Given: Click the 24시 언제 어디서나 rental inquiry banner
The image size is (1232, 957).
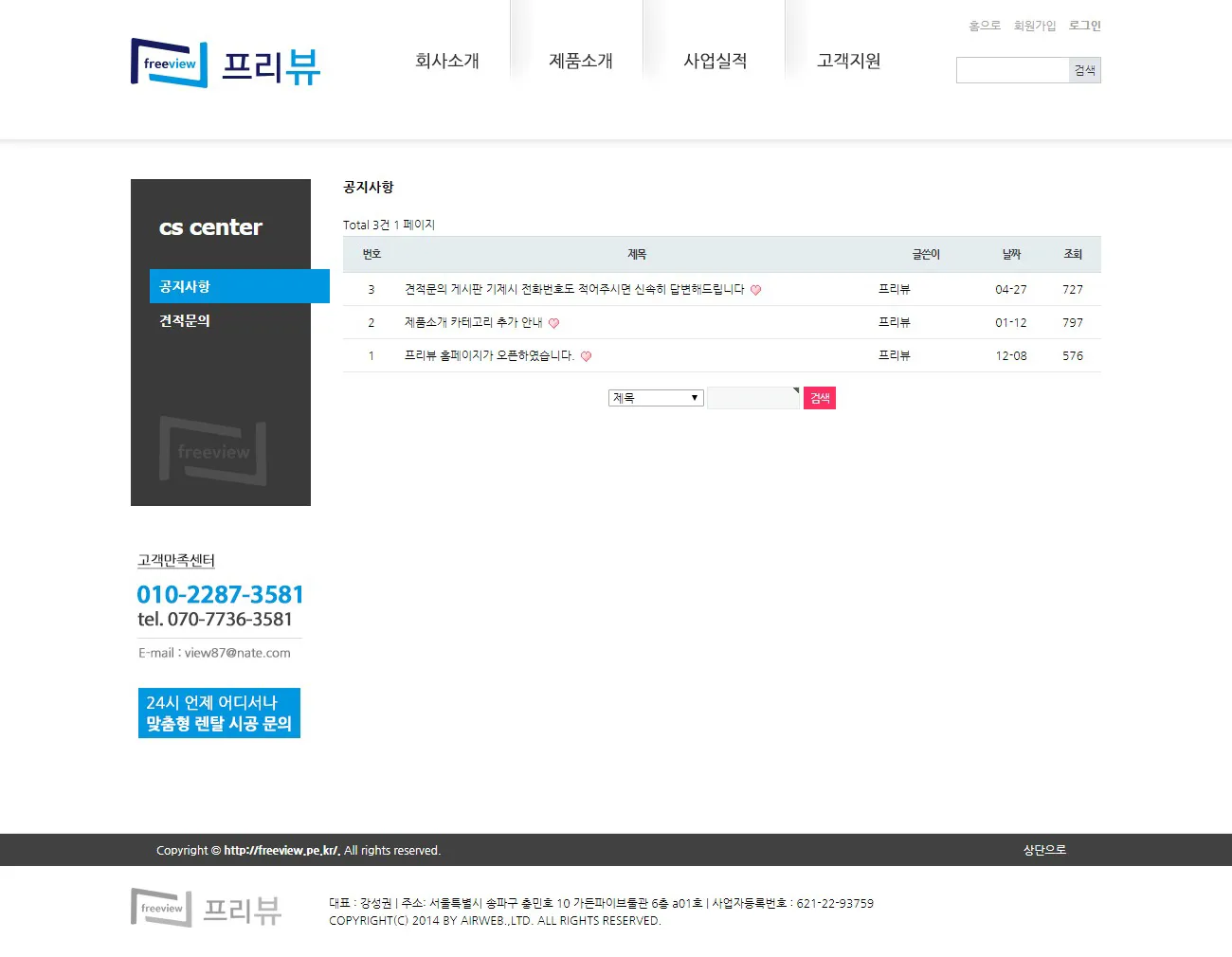Looking at the screenshot, I should 219,713.
